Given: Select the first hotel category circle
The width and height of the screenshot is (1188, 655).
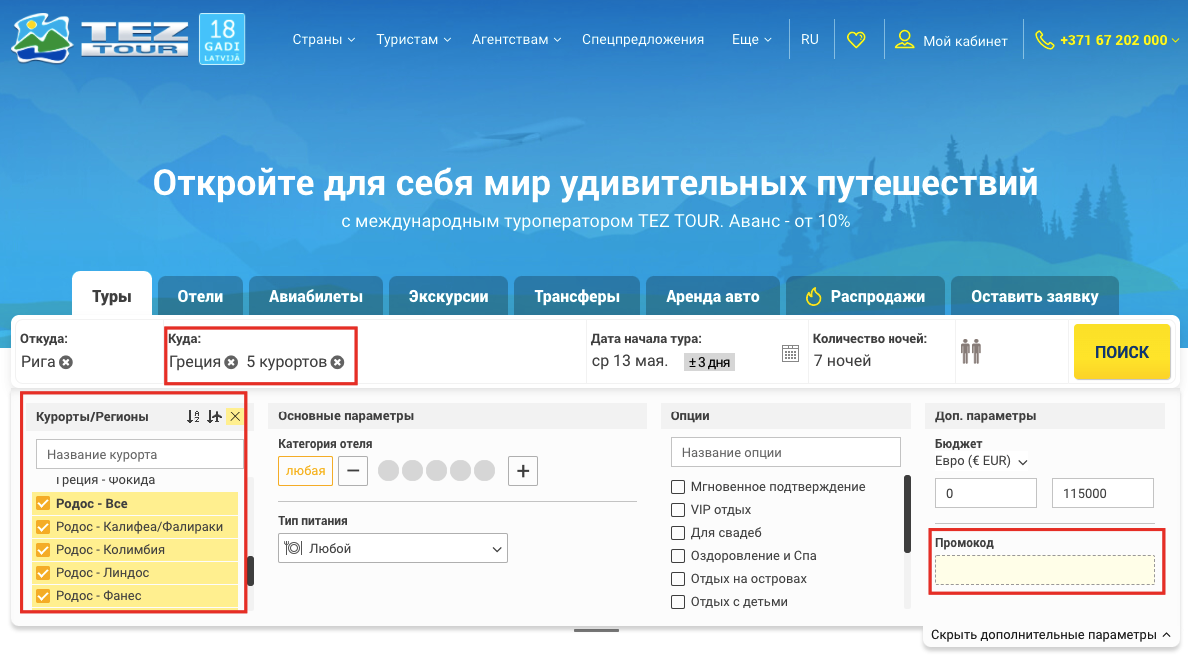Looking at the screenshot, I should point(389,471).
